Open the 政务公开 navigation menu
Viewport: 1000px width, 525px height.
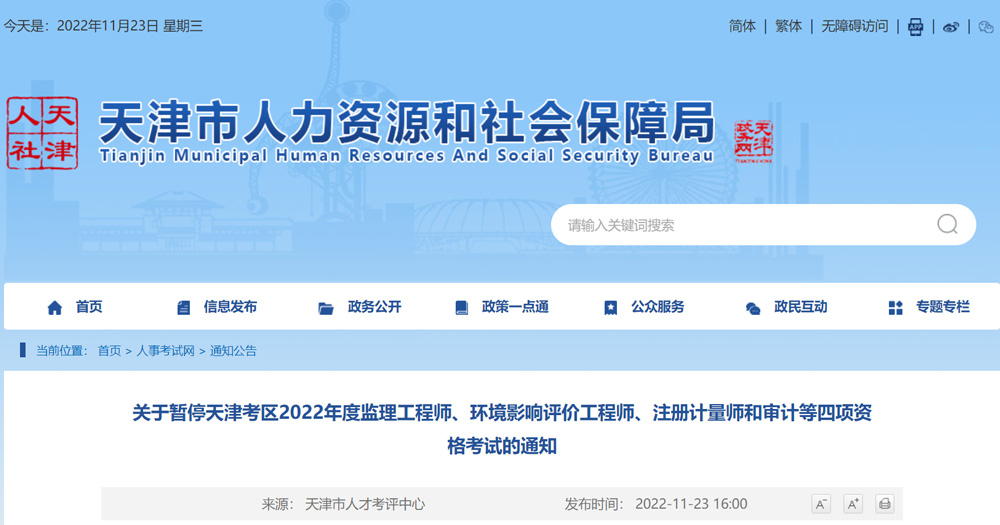[374, 307]
